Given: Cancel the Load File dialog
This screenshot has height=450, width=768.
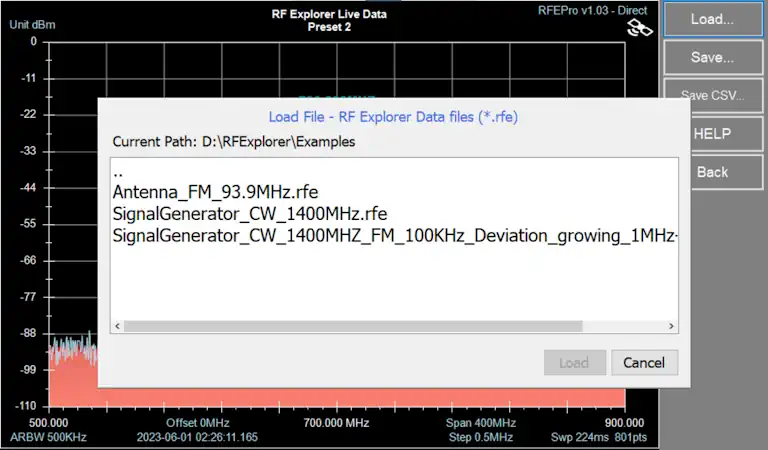Looking at the screenshot, I should tap(644, 362).
